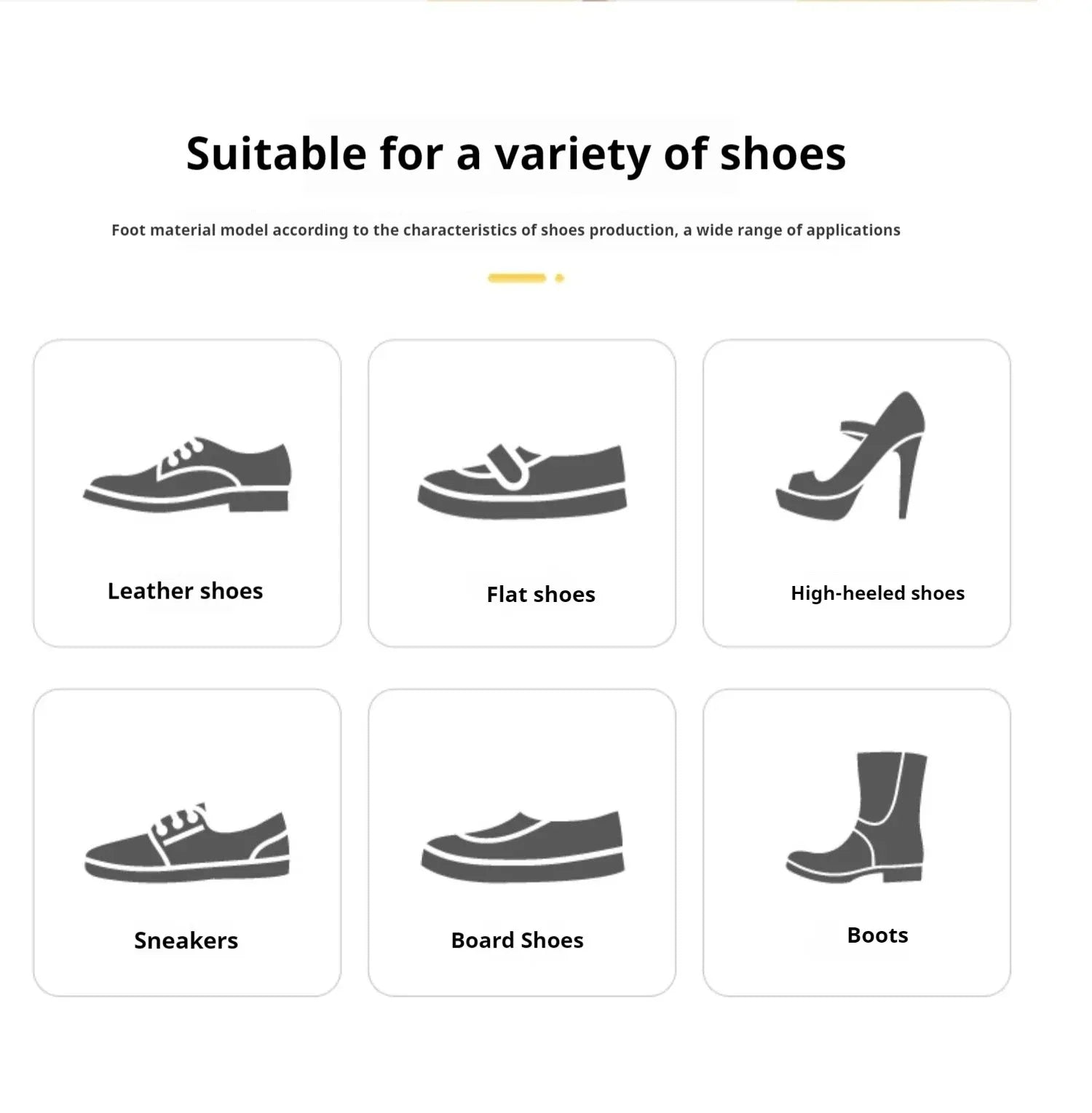Select the "Leather shoes" label
Viewport: 1092px width, 1113px height.
point(185,591)
